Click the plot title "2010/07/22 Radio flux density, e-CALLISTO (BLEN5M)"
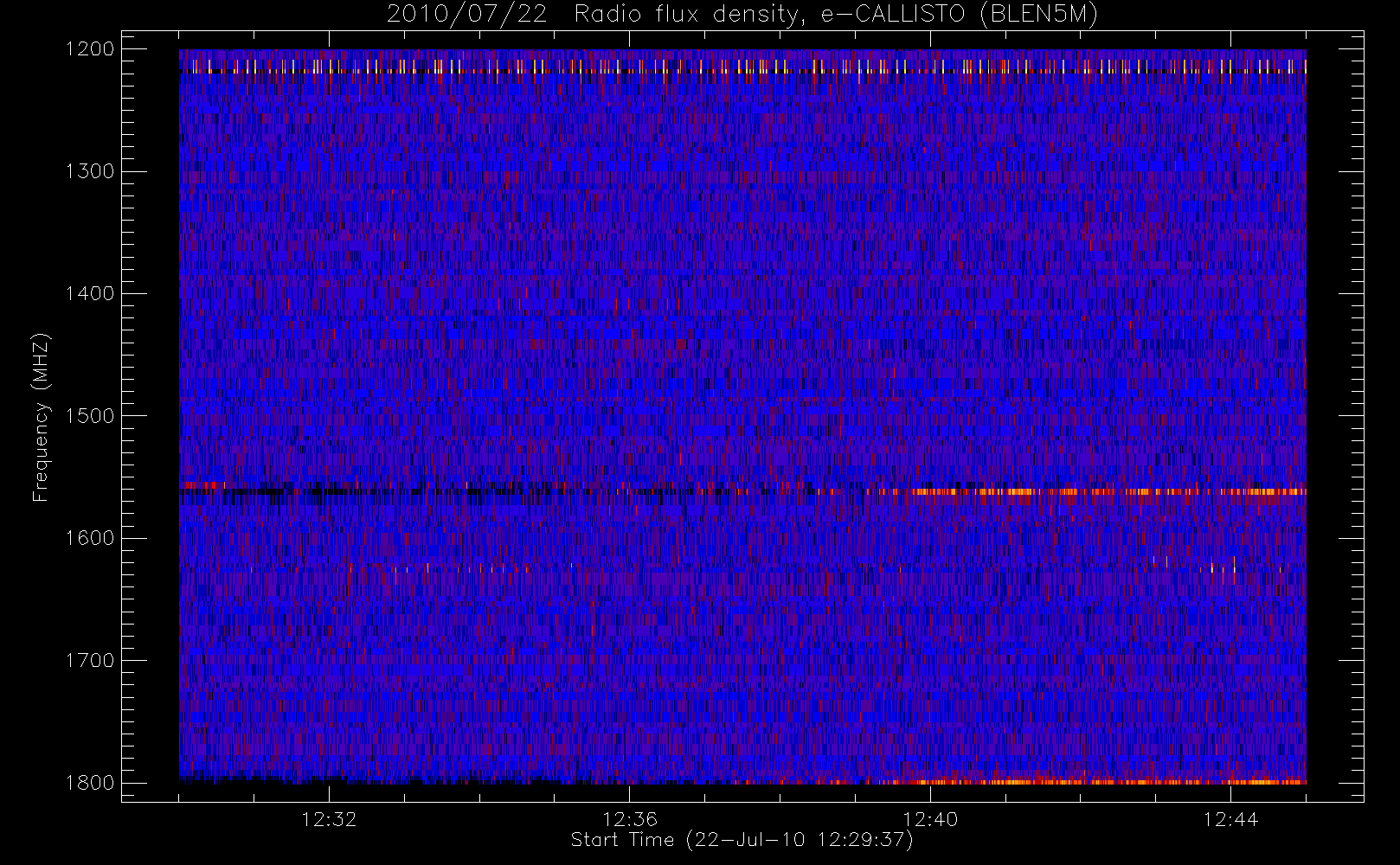The image size is (1400, 865). (742, 15)
